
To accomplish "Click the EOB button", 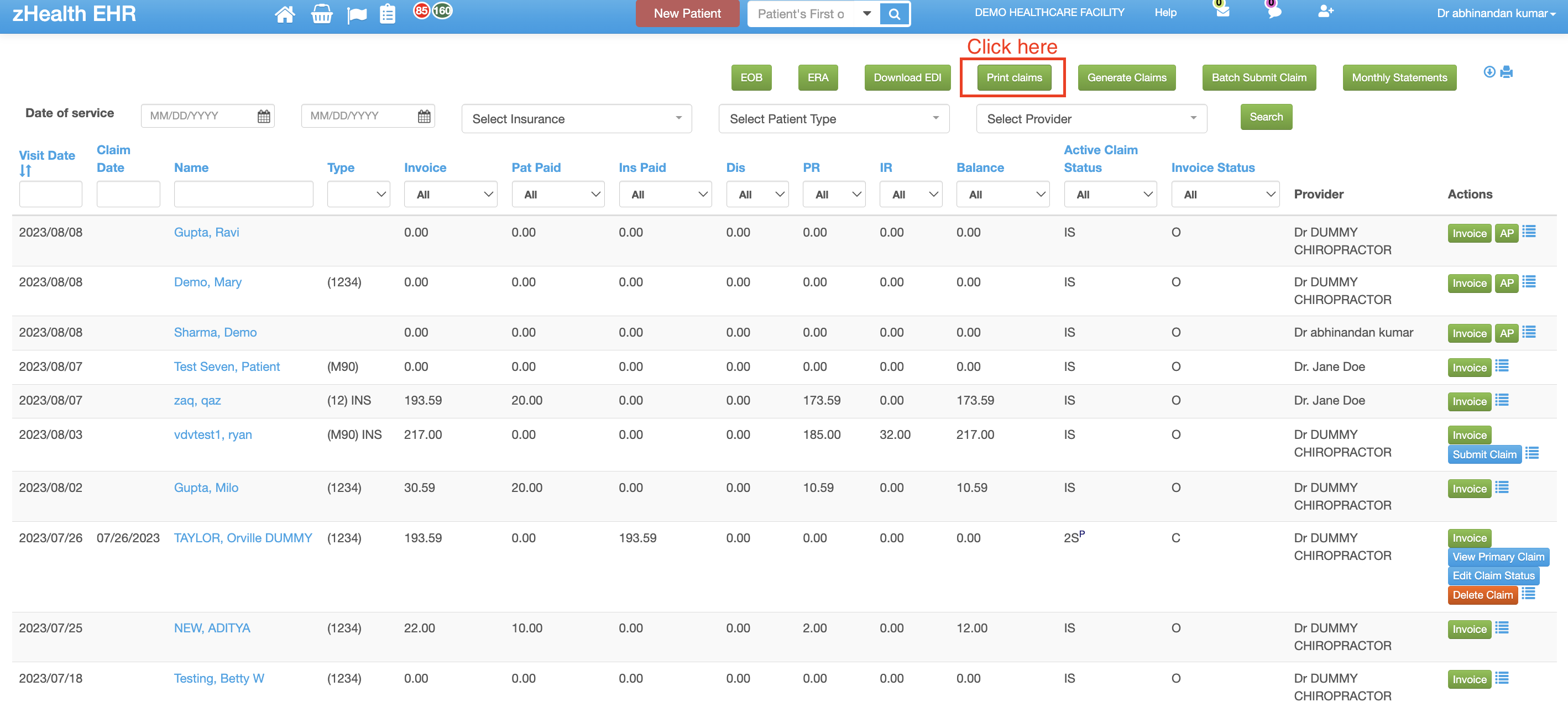I will click(x=750, y=77).
